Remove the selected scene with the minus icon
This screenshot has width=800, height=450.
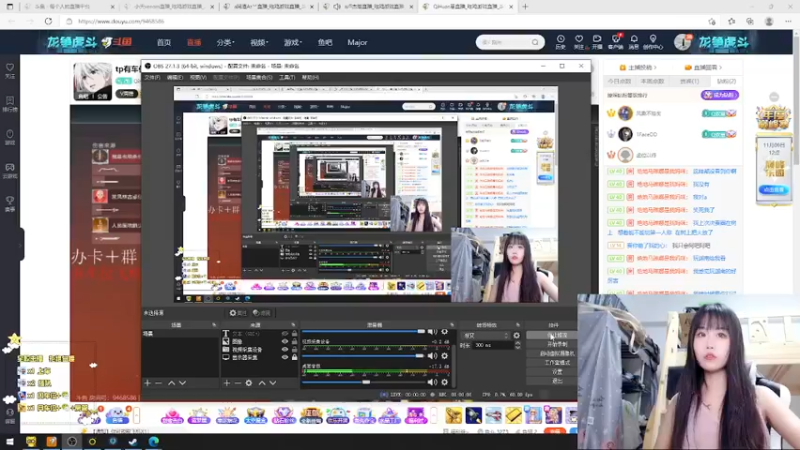pyautogui.click(x=159, y=383)
